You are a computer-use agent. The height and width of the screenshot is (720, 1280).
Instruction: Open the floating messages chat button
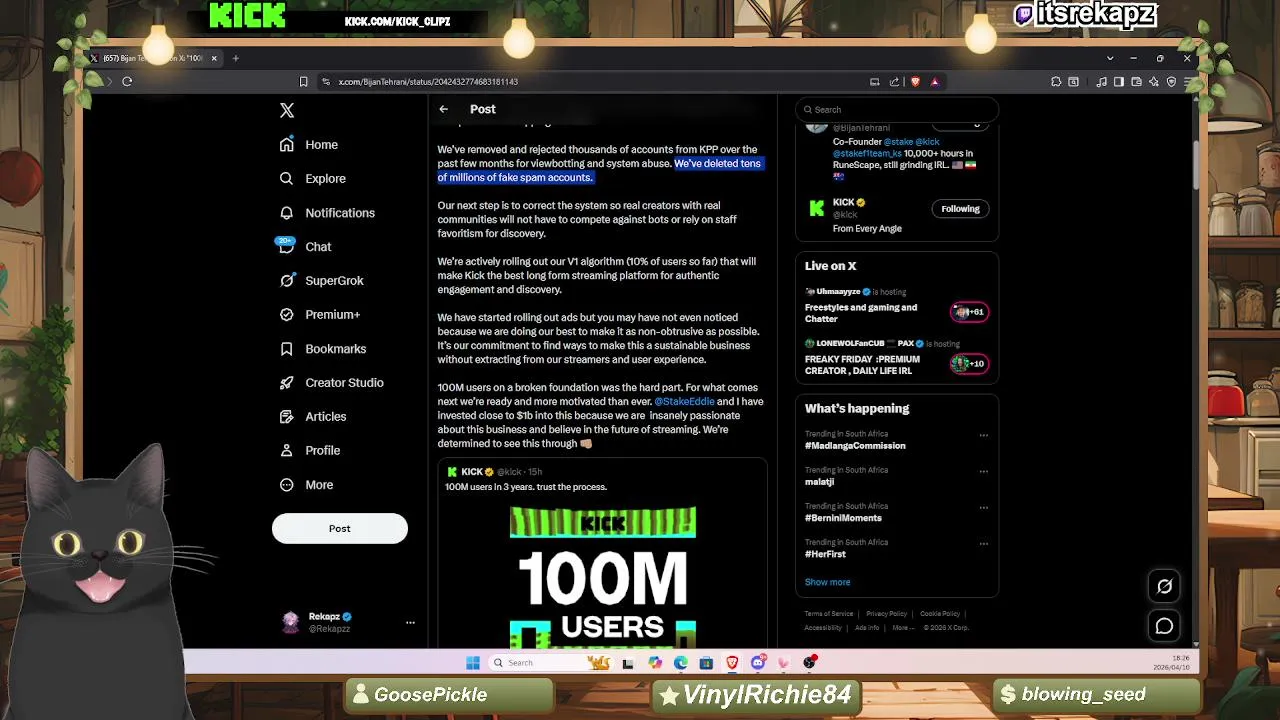click(1164, 627)
